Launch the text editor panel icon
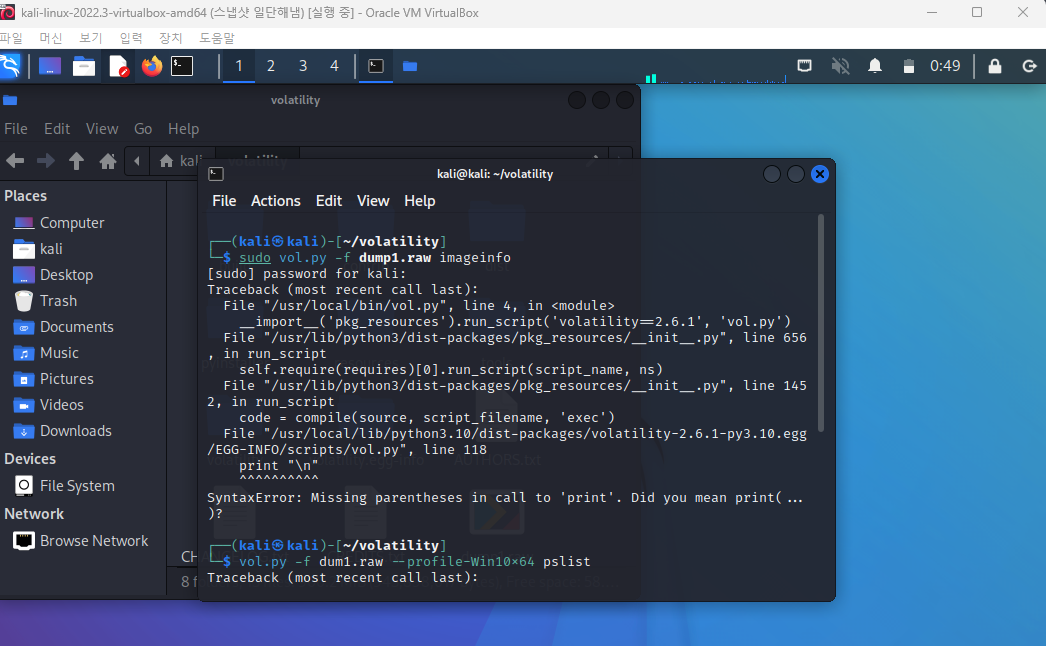Screen dimensions: 1046x646 pyautogui.click(x=118, y=66)
